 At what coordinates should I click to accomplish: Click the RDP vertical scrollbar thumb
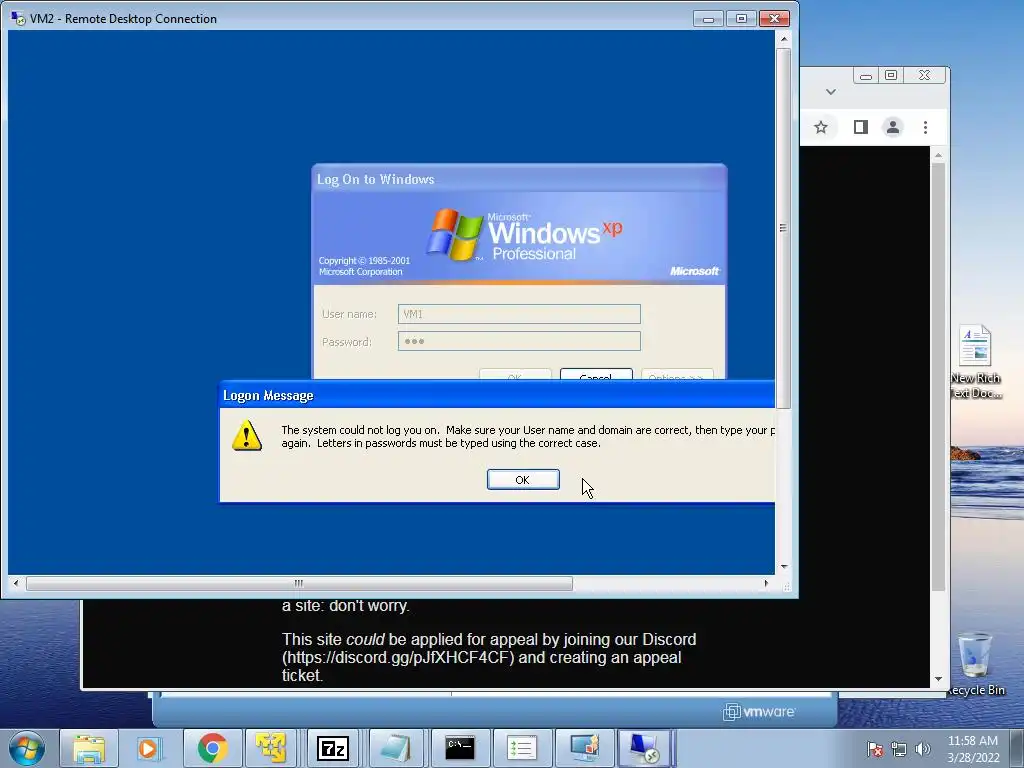(784, 228)
